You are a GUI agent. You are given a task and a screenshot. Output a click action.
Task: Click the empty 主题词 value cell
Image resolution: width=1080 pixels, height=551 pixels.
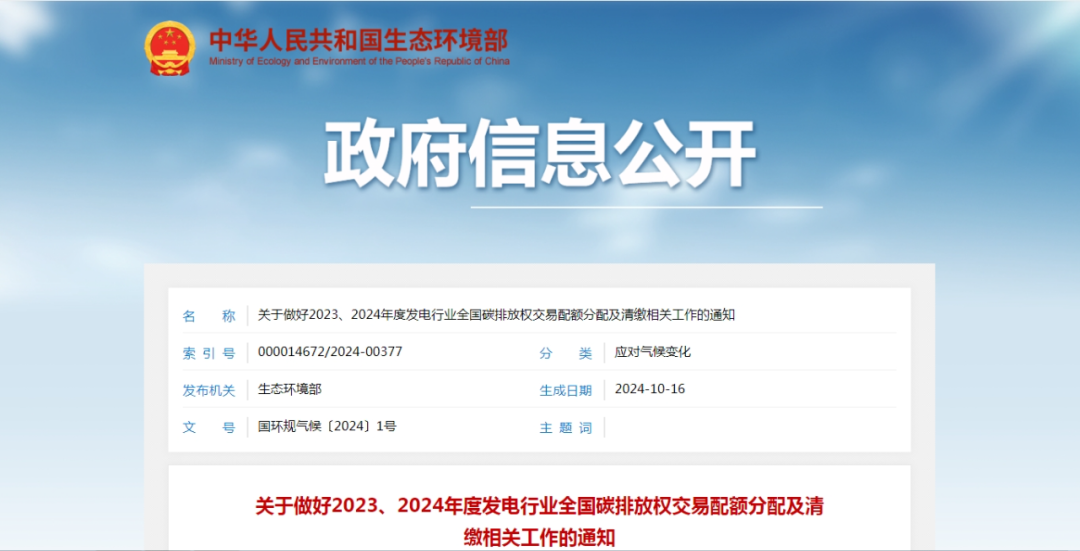tap(750, 427)
